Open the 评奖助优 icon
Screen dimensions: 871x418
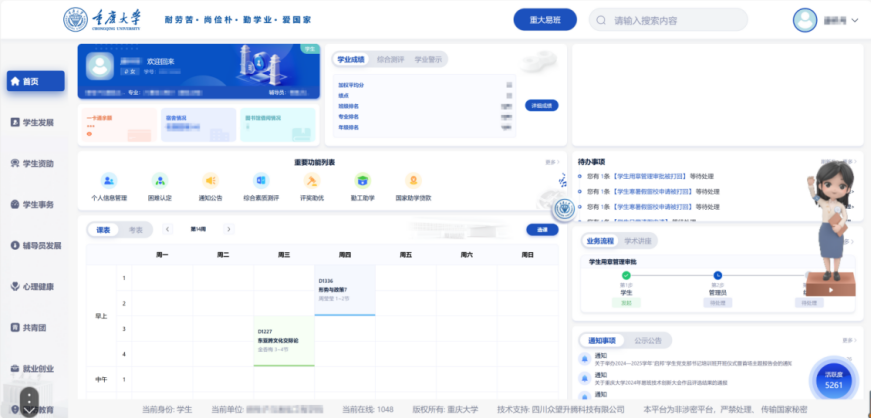pos(312,181)
